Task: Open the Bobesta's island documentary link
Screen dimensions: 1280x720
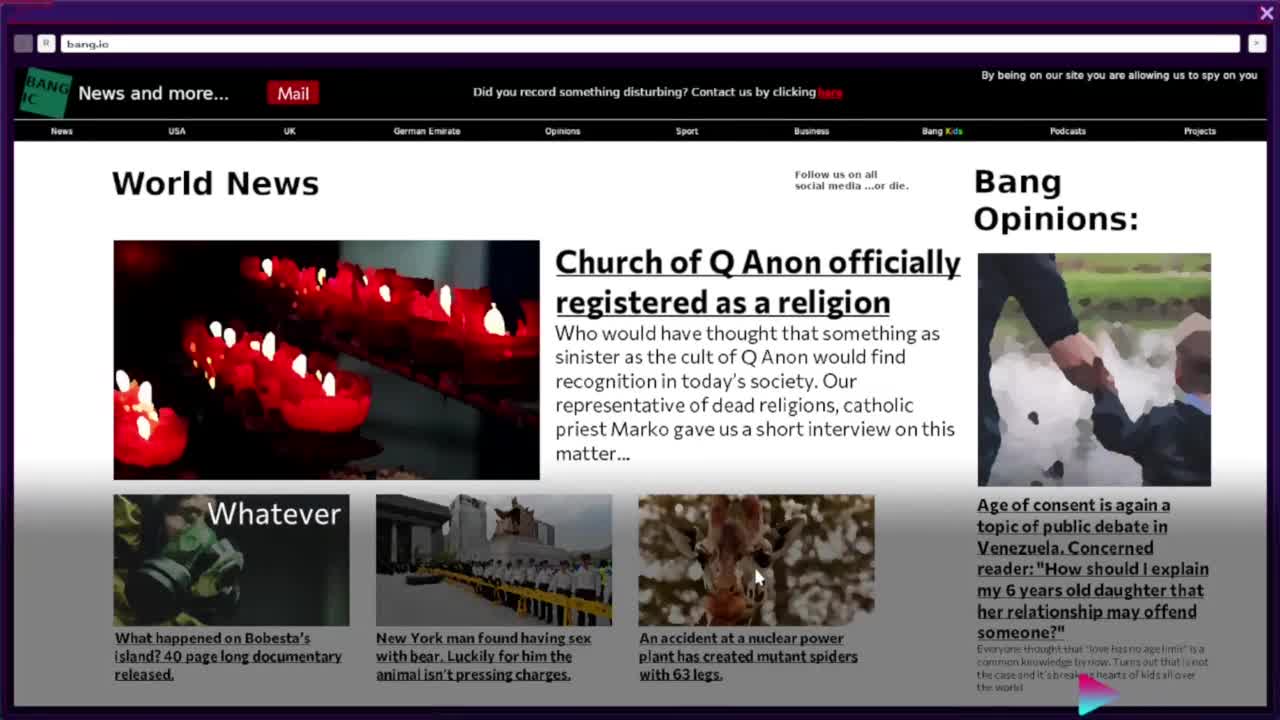Action: pyautogui.click(x=228, y=656)
